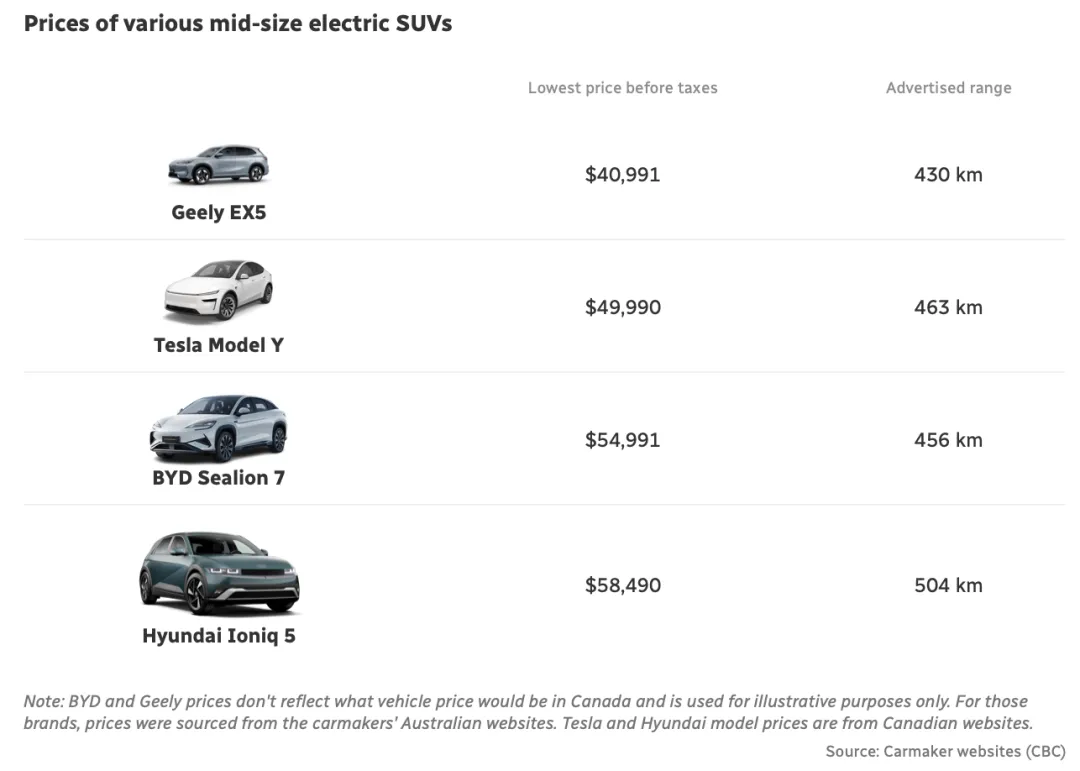This screenshot has height=771, width=1080.
Task: Click the BYD Sealion 7 car image
Action: (x=218, y=428)
